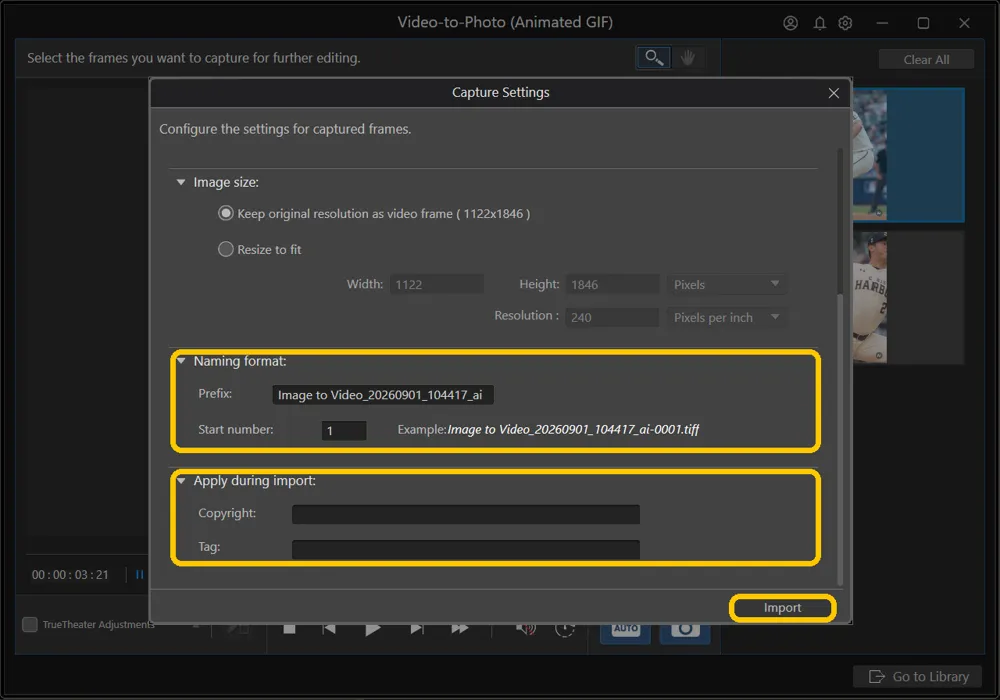Select the hand pan tool
Viewport: 1000px width, 700px height.
pyautogui.click(x=688, y=57)
